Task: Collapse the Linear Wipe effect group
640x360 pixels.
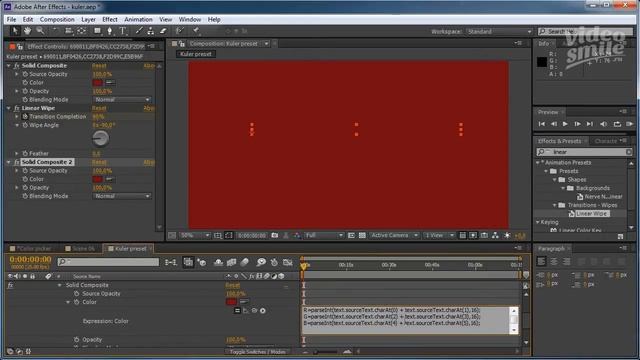Action: tap(9, 108)
